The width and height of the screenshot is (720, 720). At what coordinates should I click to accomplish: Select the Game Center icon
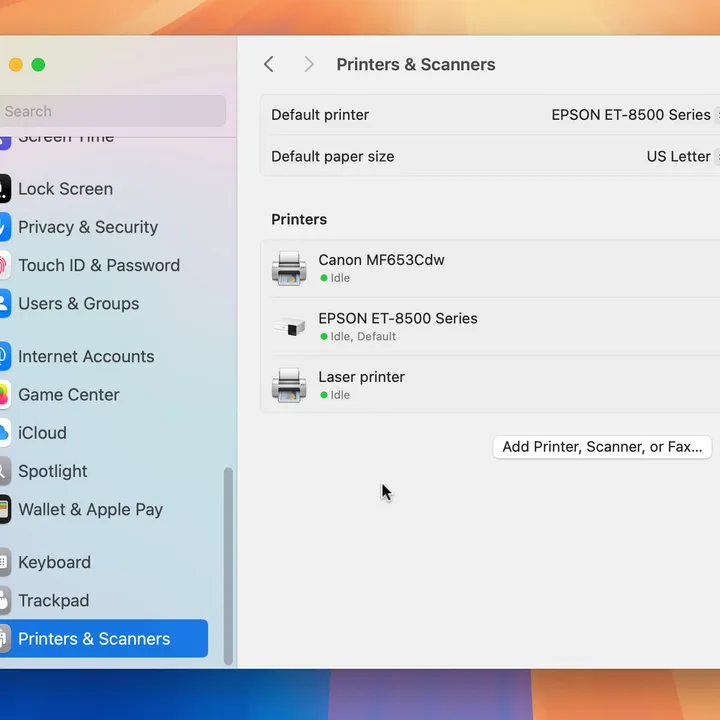(x=5, y=394)
